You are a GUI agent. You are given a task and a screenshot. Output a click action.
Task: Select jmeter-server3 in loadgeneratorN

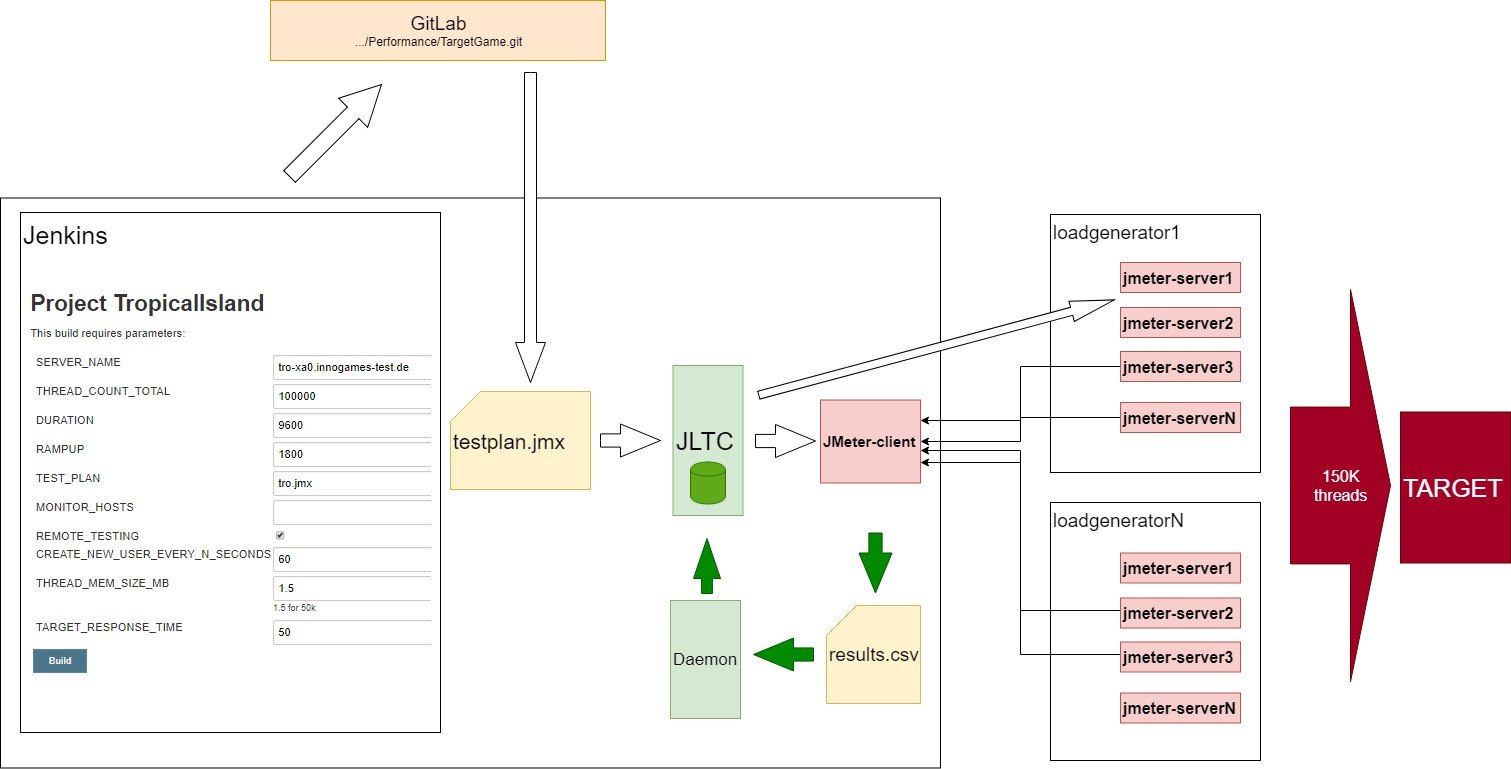(1180, 657)
